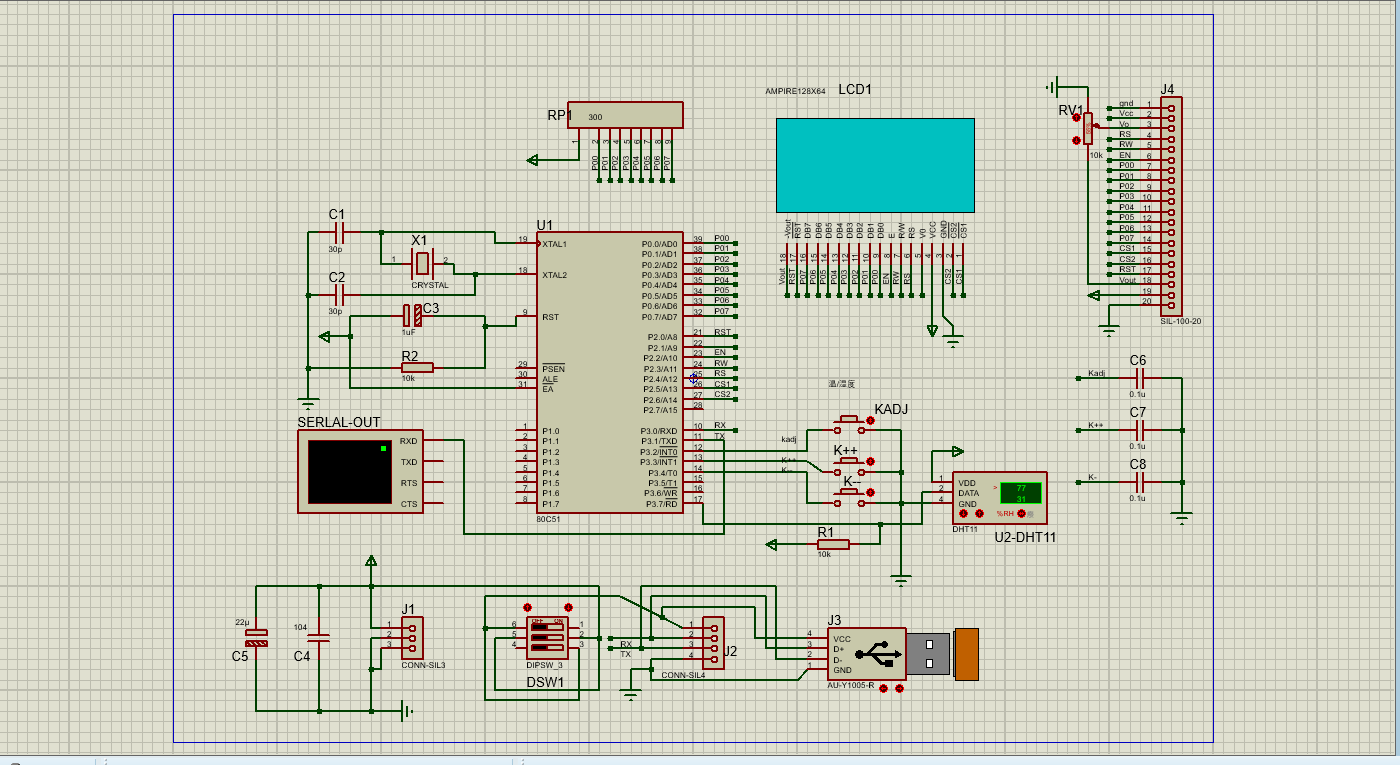Click the DIPSW_3 label text

pos(546,665)
